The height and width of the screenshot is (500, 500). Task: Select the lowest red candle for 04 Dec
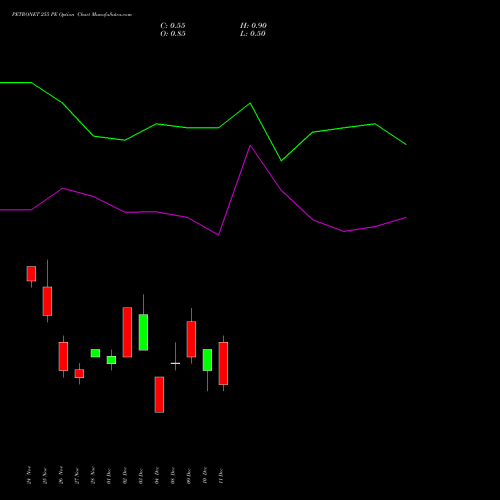(159, 395)
